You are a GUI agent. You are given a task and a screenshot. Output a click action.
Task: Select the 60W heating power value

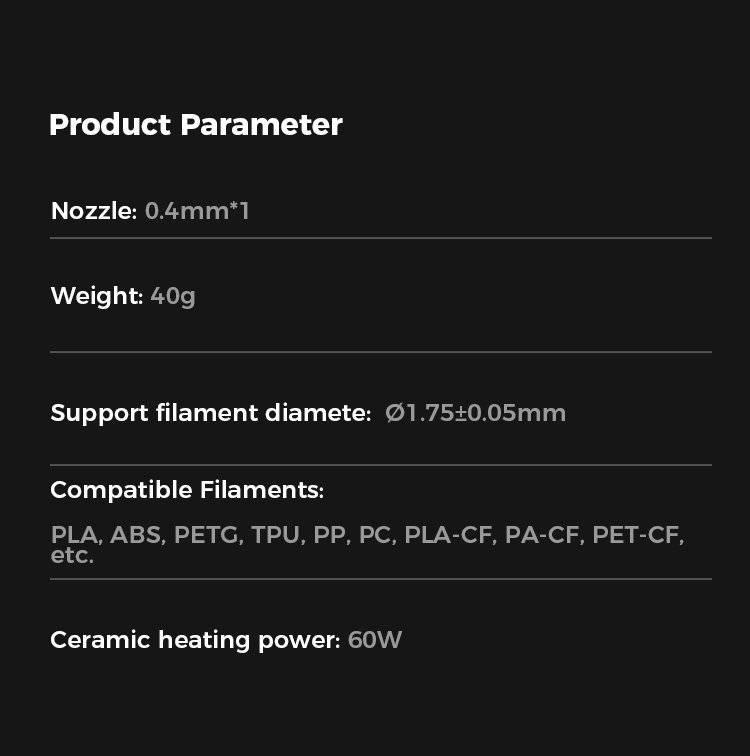pyautogui.click(x=375, y=640)
